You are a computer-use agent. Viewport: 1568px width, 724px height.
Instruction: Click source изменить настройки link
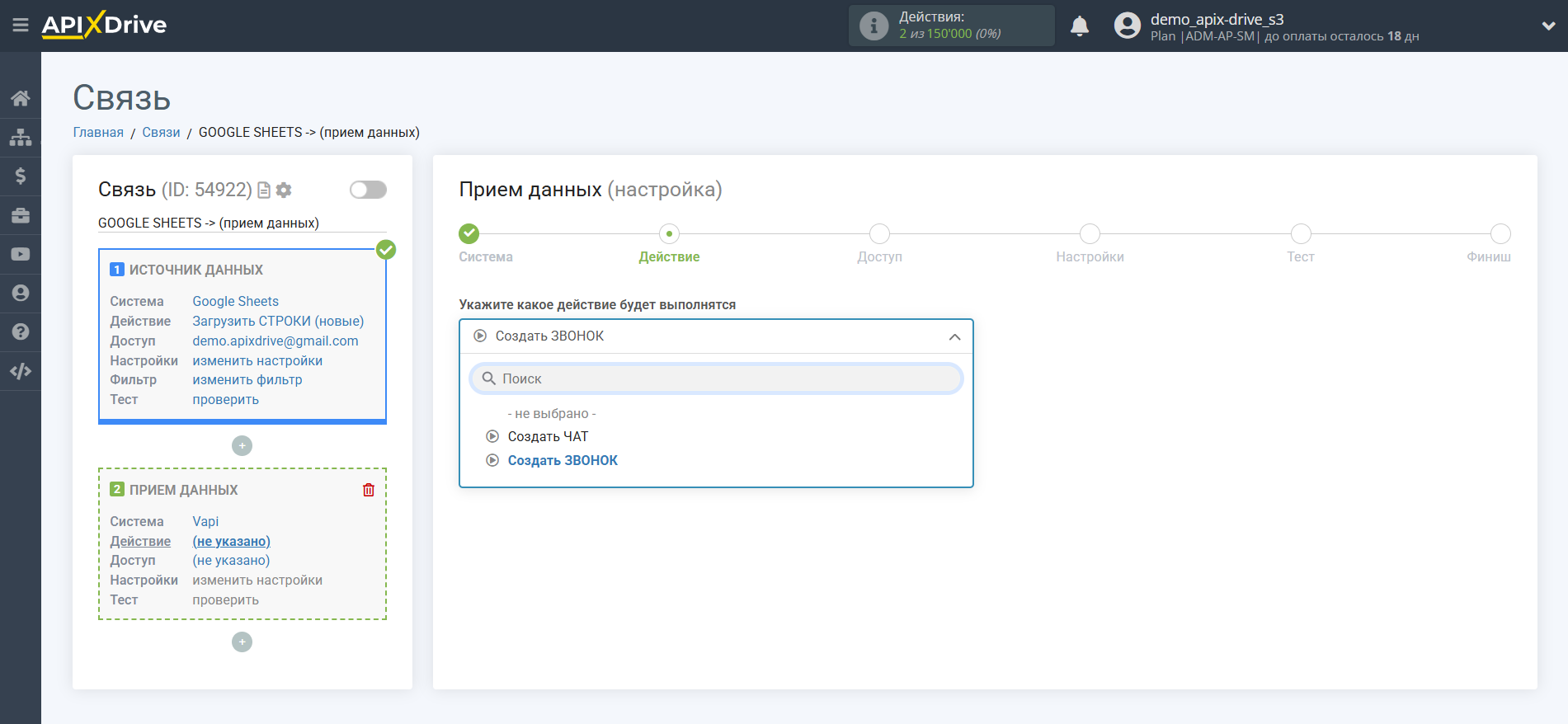tap(257, 361)
